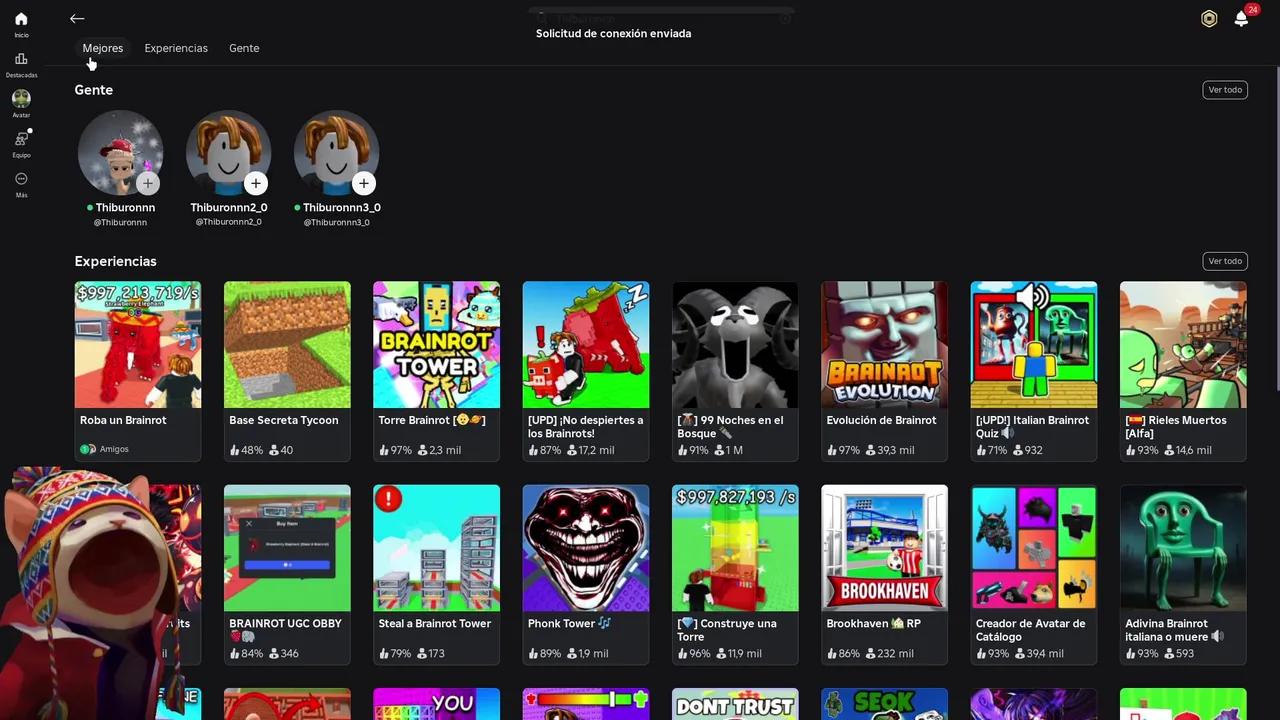Open Construye una Torre thumbnail
This screenshot has height=720, width=1280.
(x=735, y=548)
